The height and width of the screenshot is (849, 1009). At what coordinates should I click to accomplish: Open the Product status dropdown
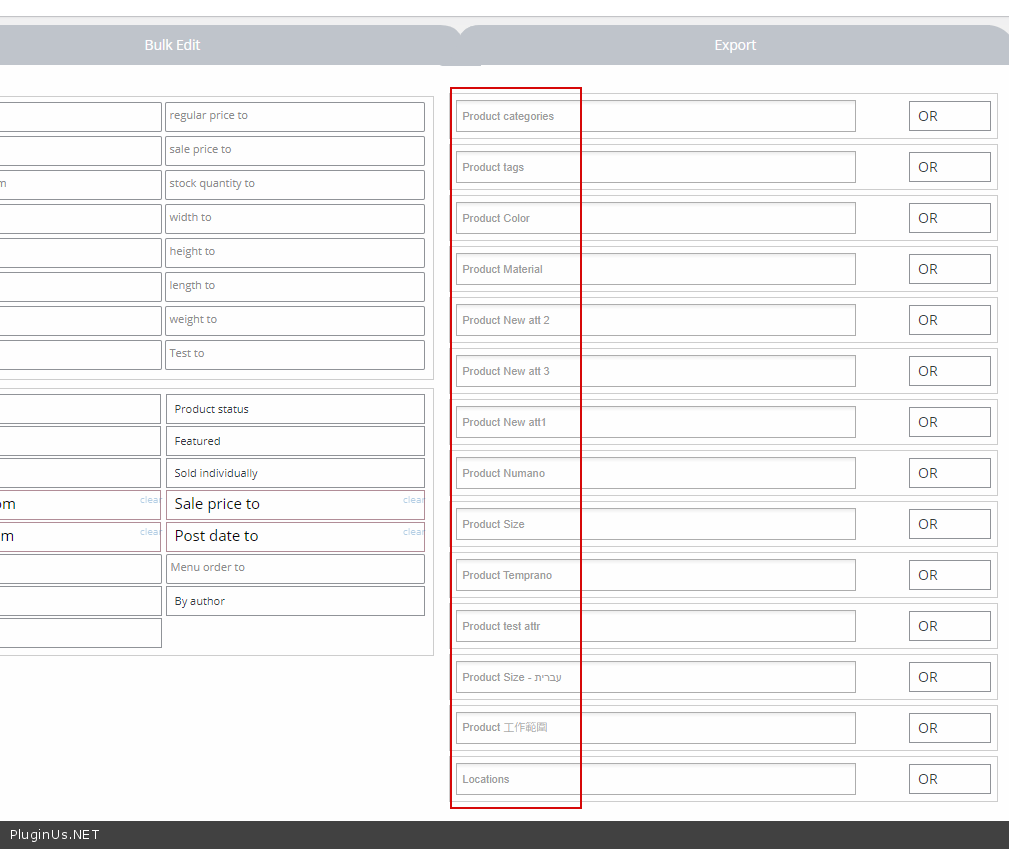294,409
